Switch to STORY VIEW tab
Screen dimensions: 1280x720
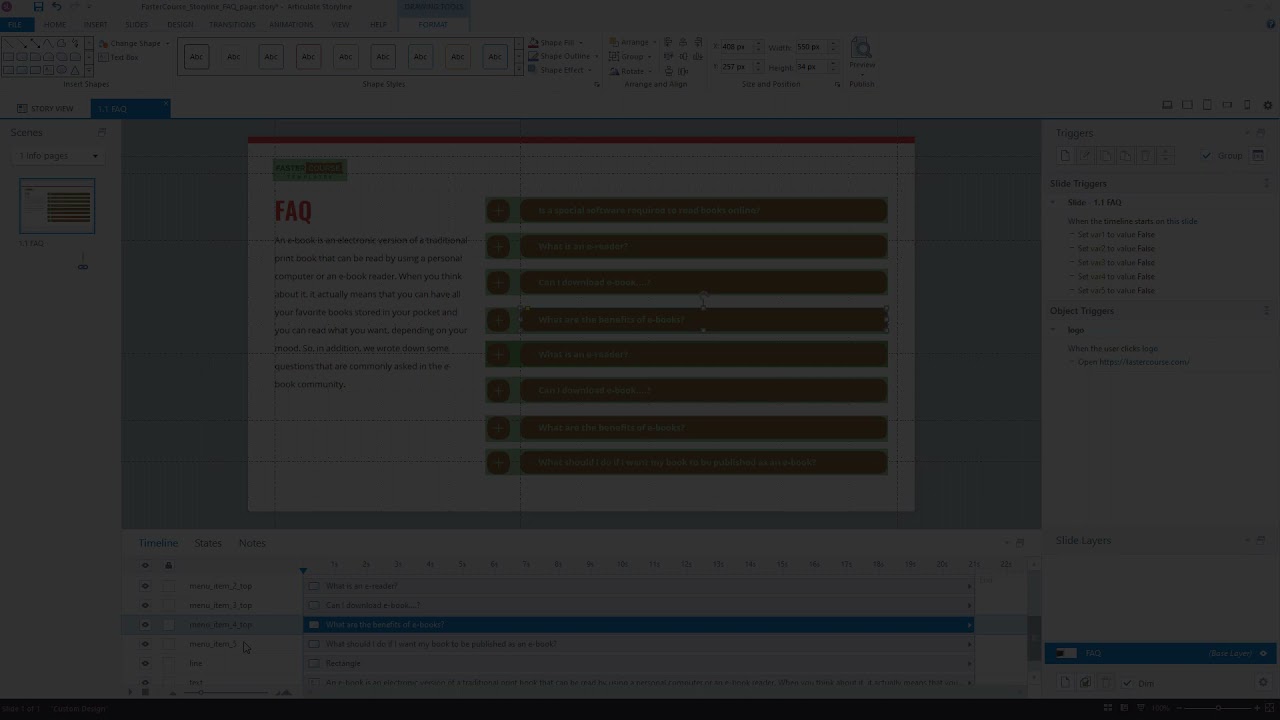coord(45,108)
